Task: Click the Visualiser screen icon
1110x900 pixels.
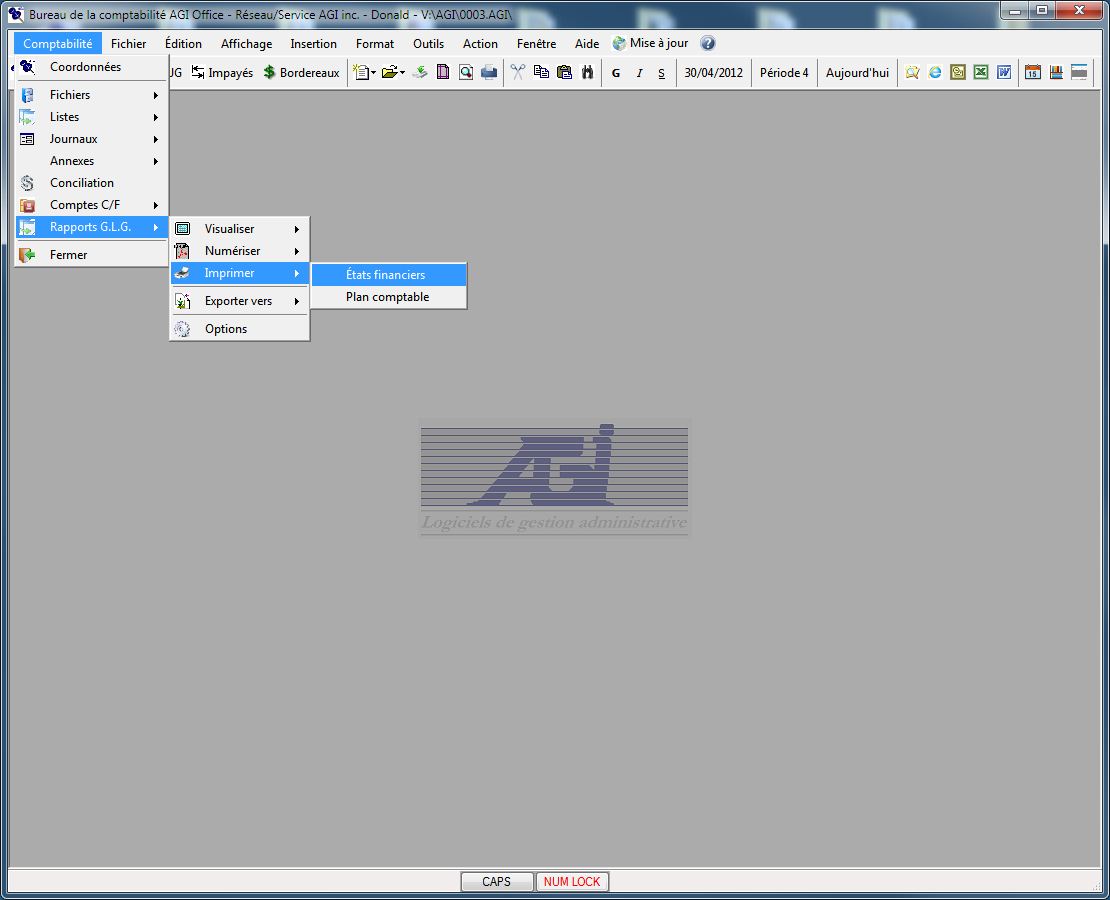Action: click(x=182, y=229)
